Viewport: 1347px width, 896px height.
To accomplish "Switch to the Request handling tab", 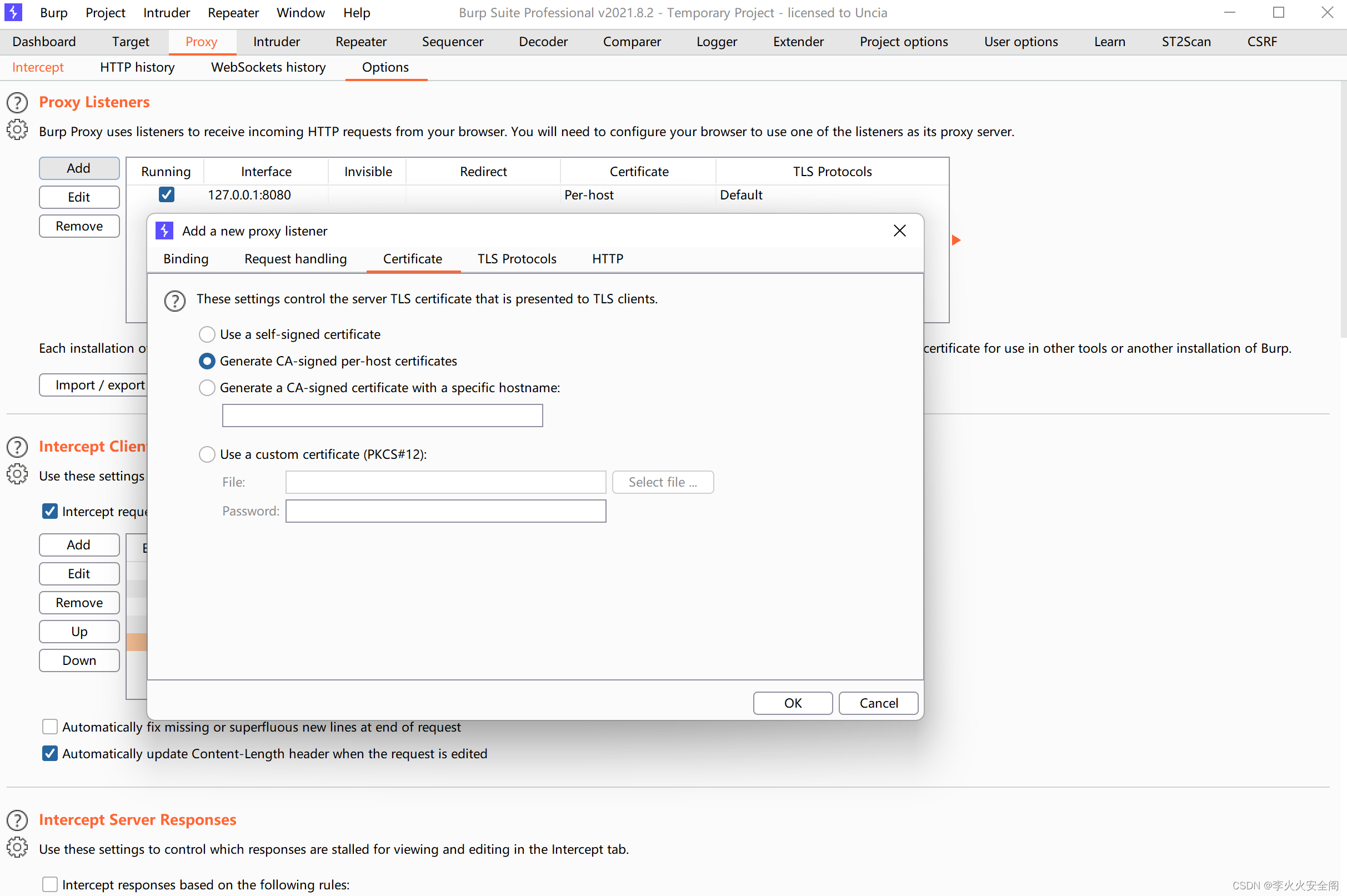I will [x=296, y=259].
